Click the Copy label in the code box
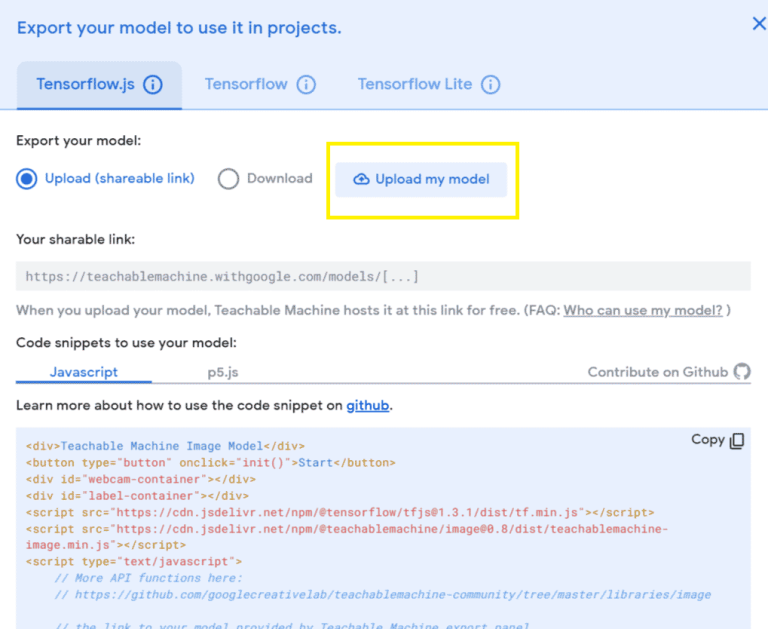 [707, 440]
